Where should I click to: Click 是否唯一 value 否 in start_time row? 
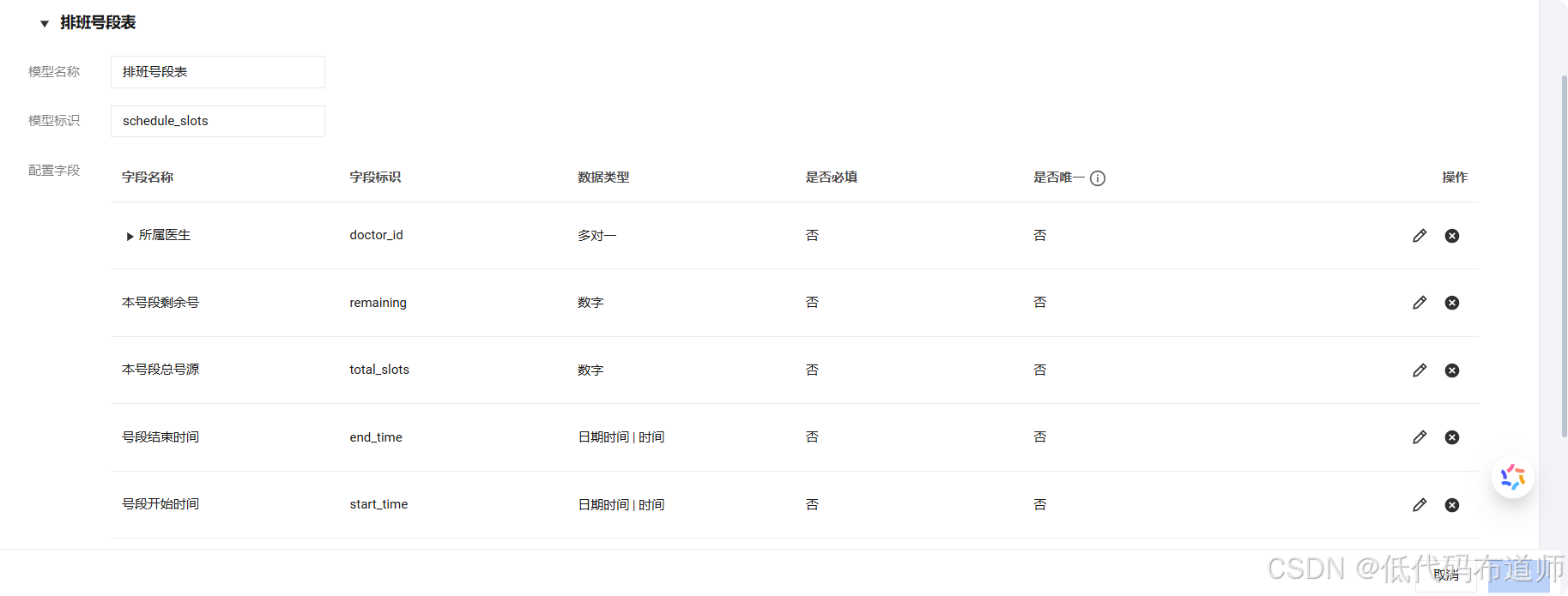1039,504
